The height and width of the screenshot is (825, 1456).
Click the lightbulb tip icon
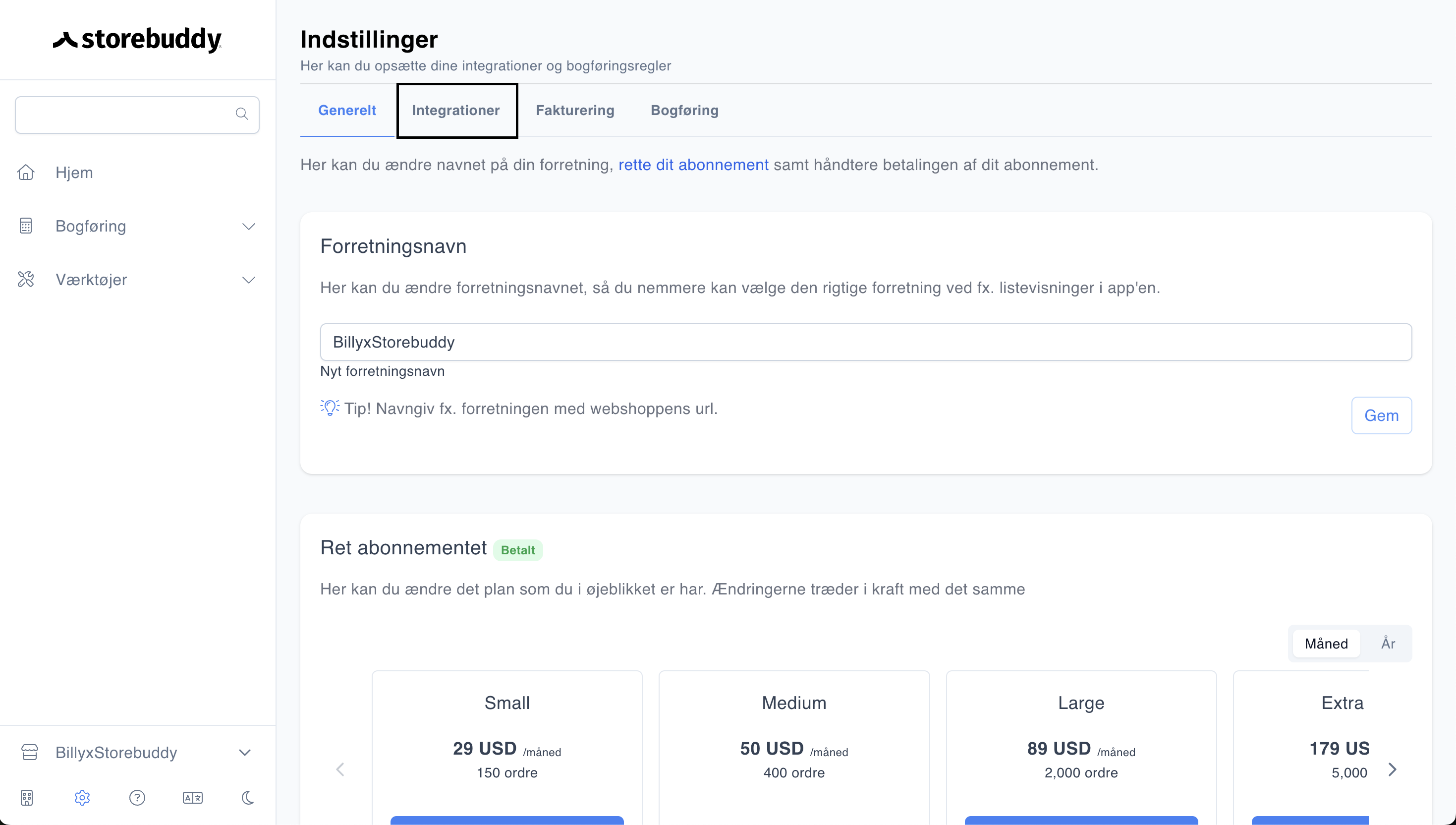tap(330, 408)
